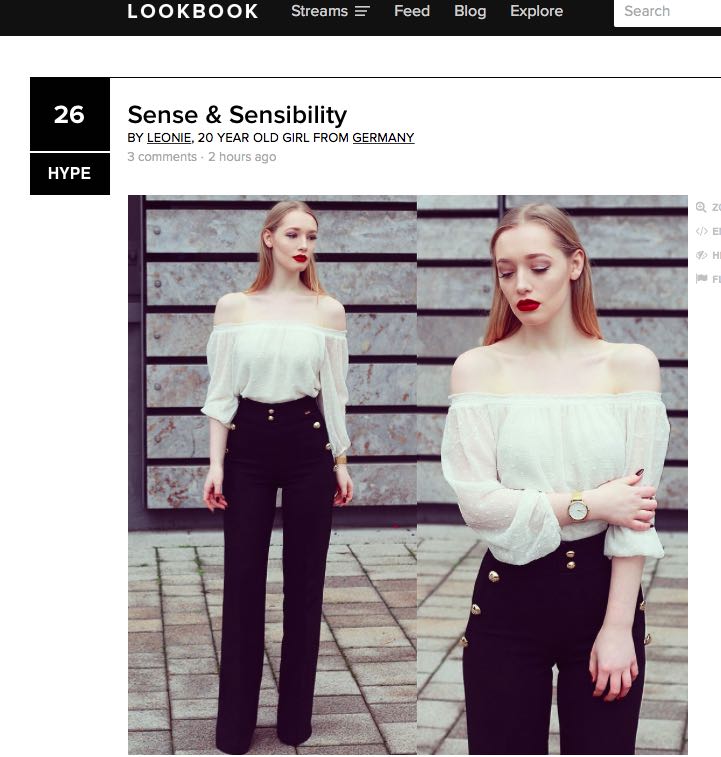Focus the Search input field
The height and width of the screenshot is (757, 721).
point(667,12)
